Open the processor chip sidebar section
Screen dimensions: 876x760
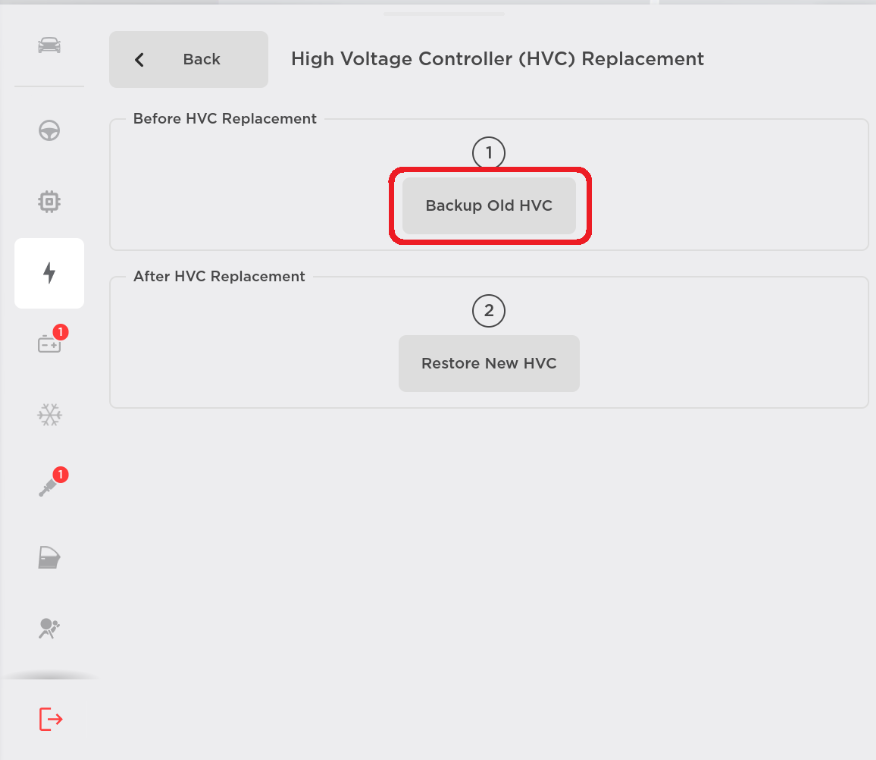point(48,202)
